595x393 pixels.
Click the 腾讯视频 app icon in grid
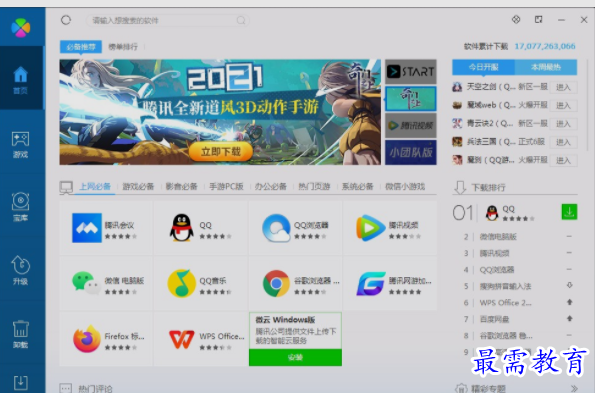click(x=371, y=228)
